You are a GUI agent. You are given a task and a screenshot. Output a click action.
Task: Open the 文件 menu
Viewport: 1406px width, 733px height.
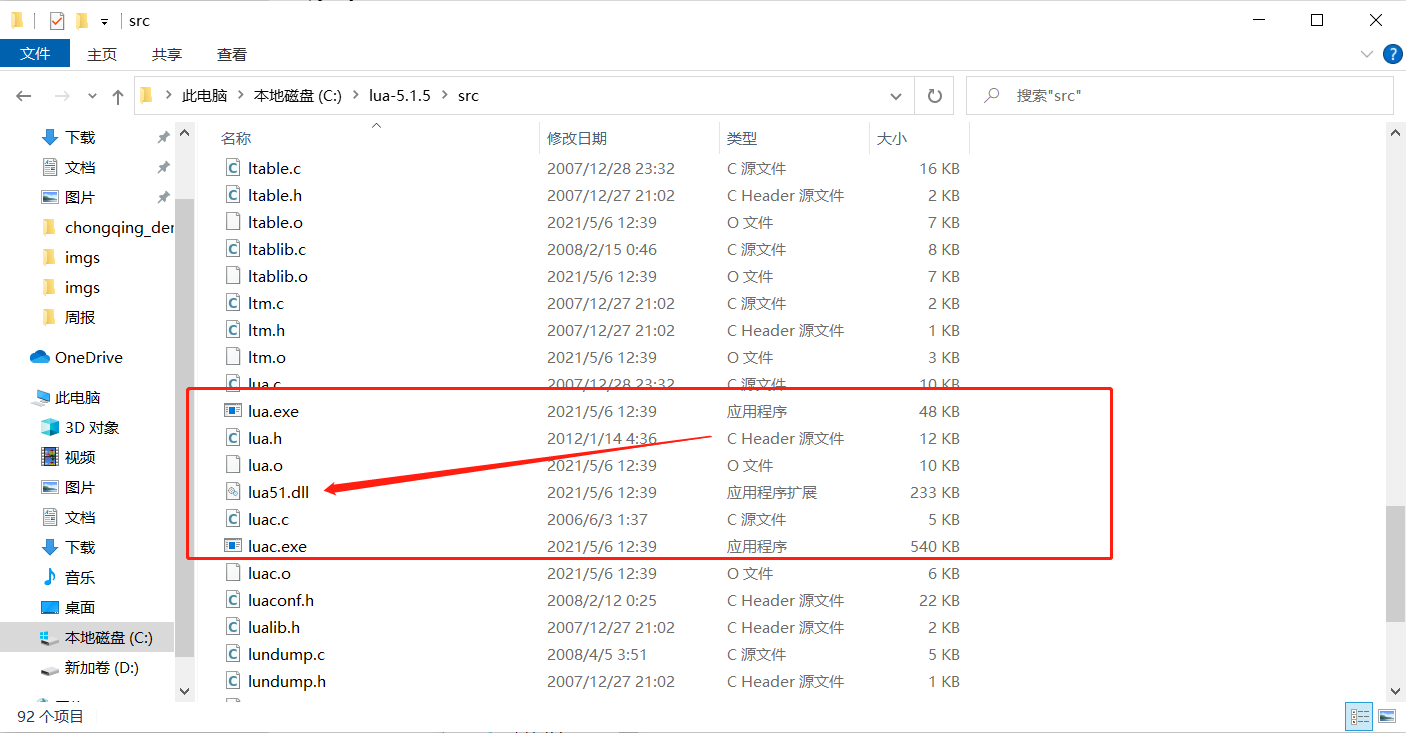35,54
